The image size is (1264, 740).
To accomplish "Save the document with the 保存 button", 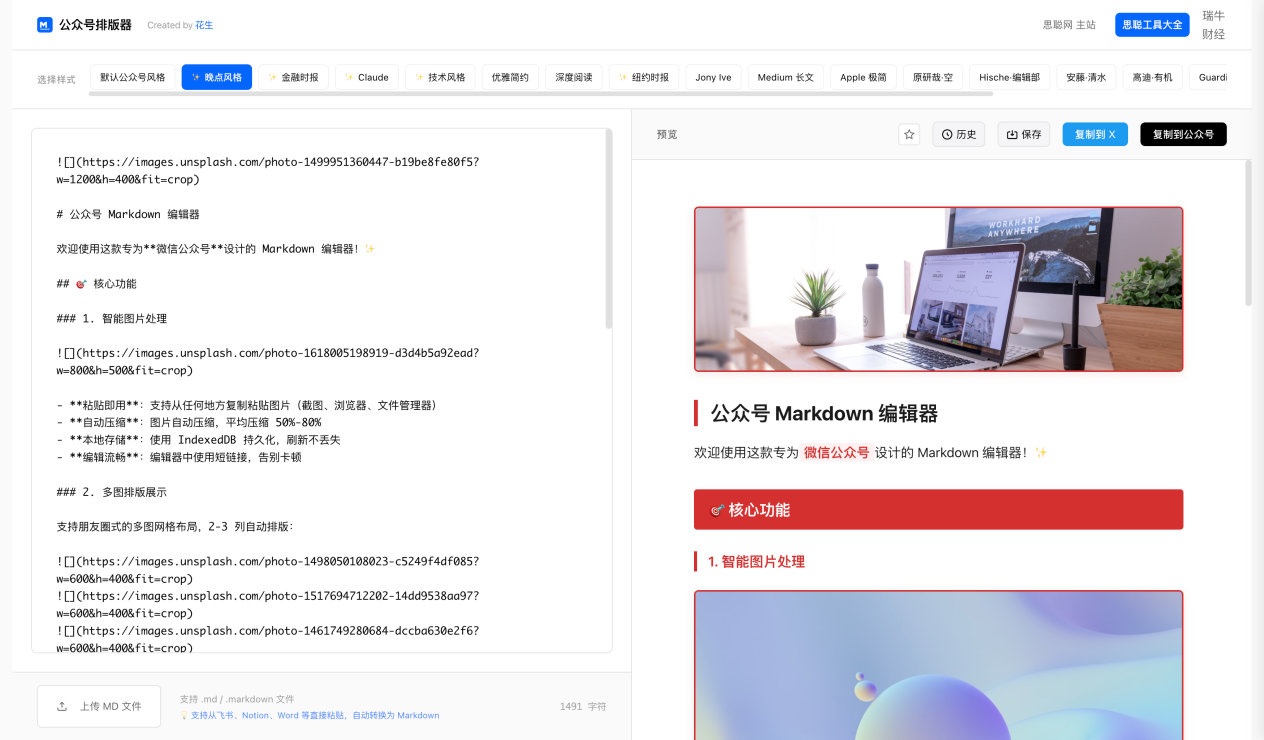I will point(1024,134).
